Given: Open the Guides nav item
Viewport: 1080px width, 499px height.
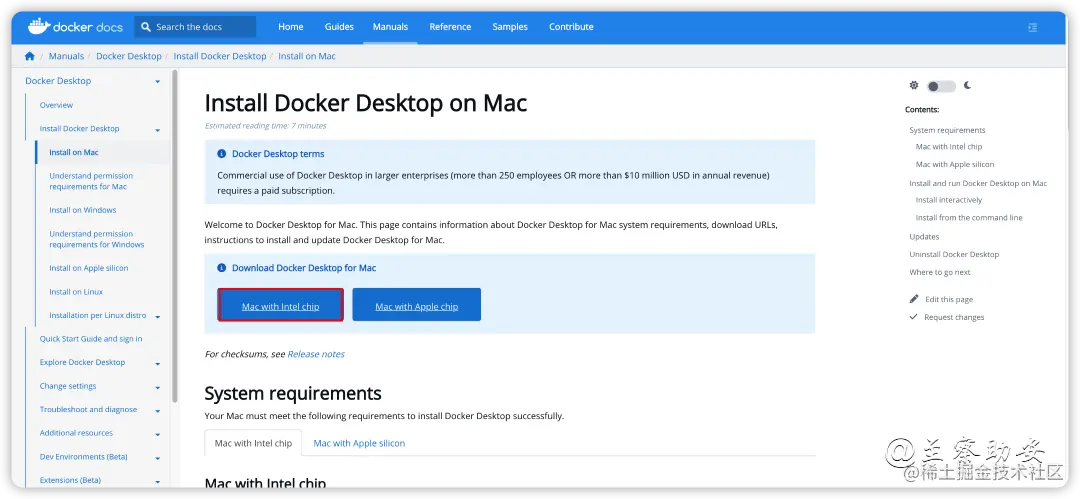Looking at the screenshot, I should pyautogui.click(x=339, y=27).
